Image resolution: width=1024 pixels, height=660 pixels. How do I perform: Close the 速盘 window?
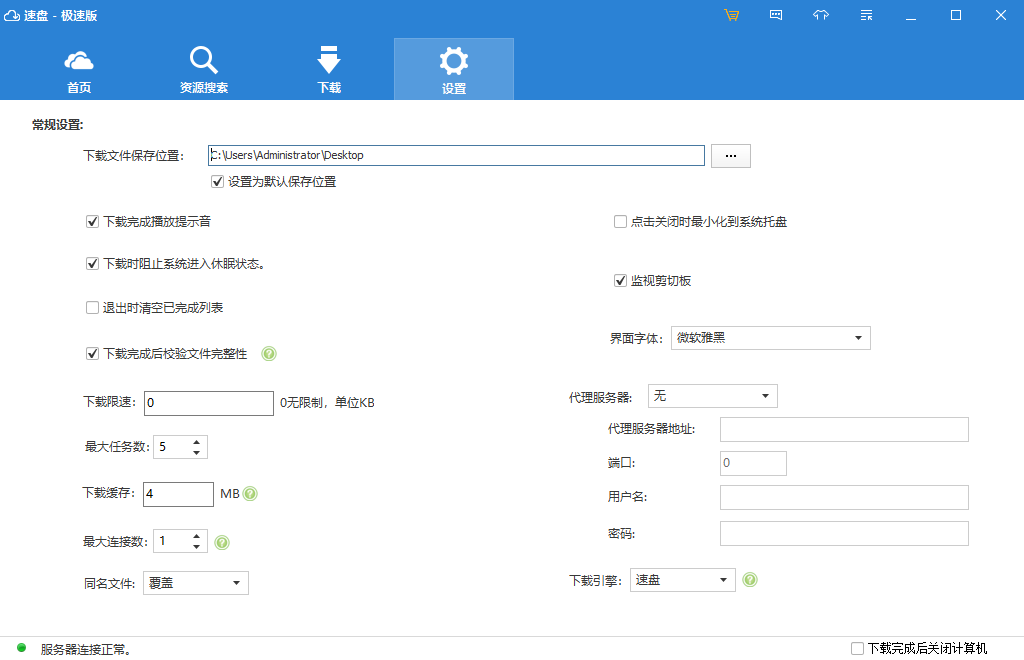click(x=1000, y=15)
